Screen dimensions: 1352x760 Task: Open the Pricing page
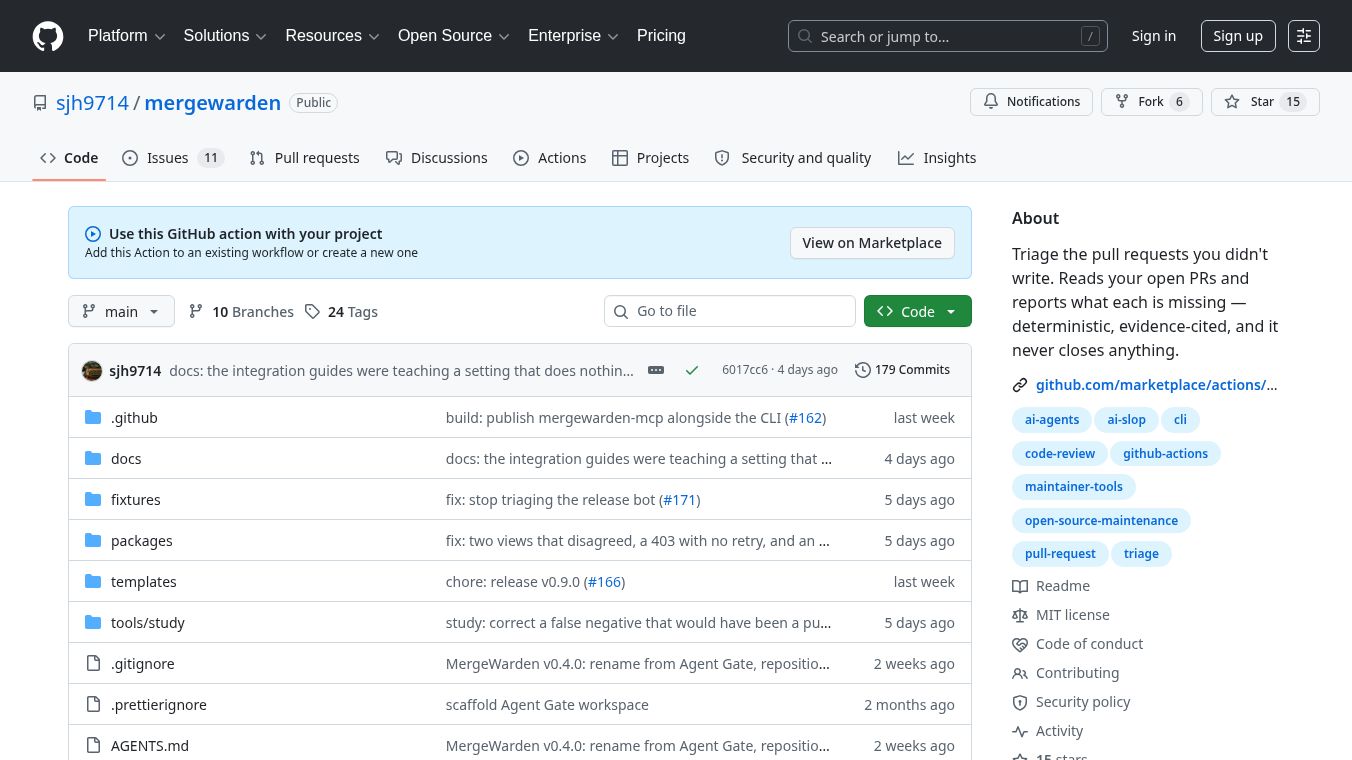[x=661, y=36]
